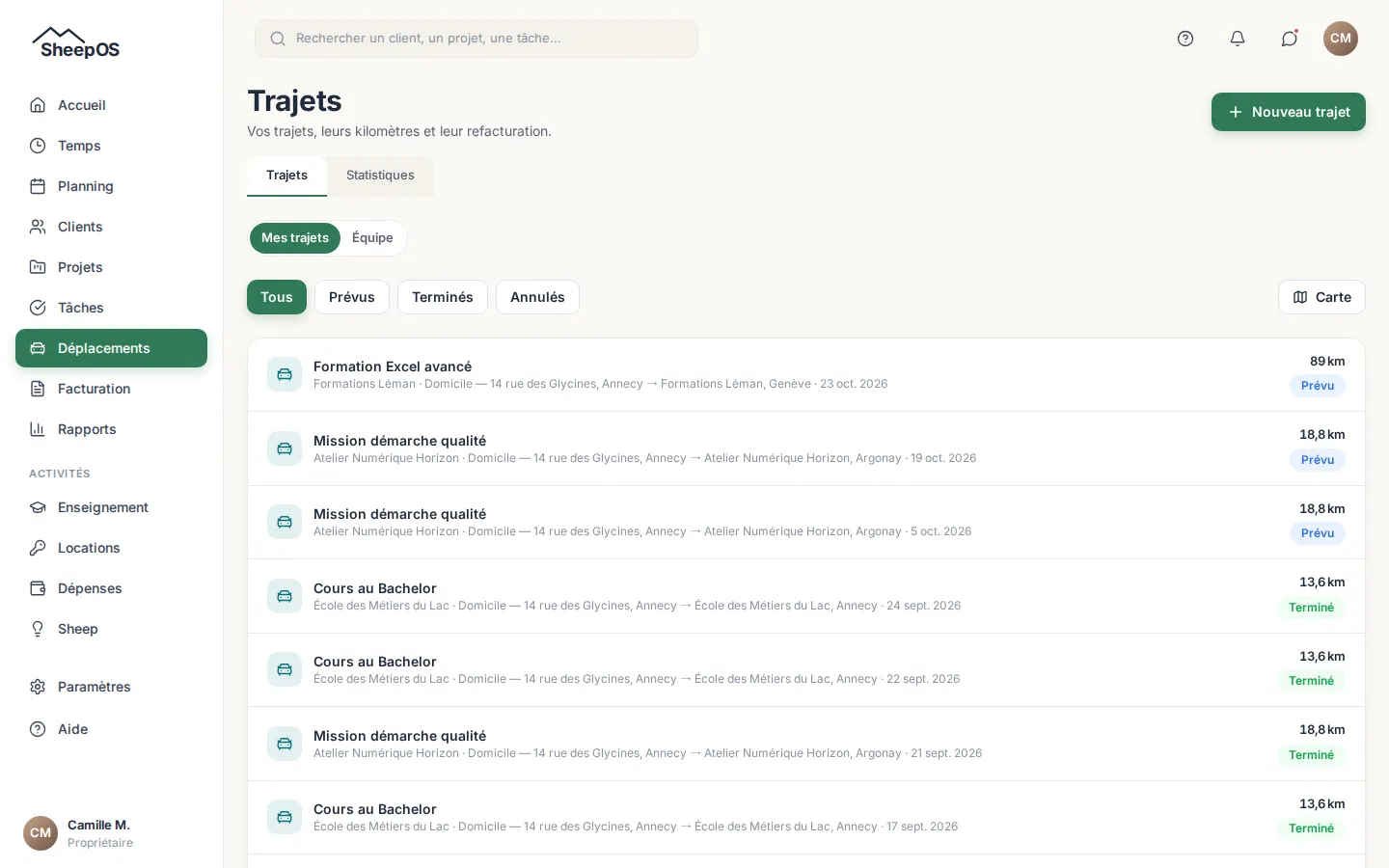Open the help circle icon in header
This screenshot has width=1389, height=868.
point(1185,39)
